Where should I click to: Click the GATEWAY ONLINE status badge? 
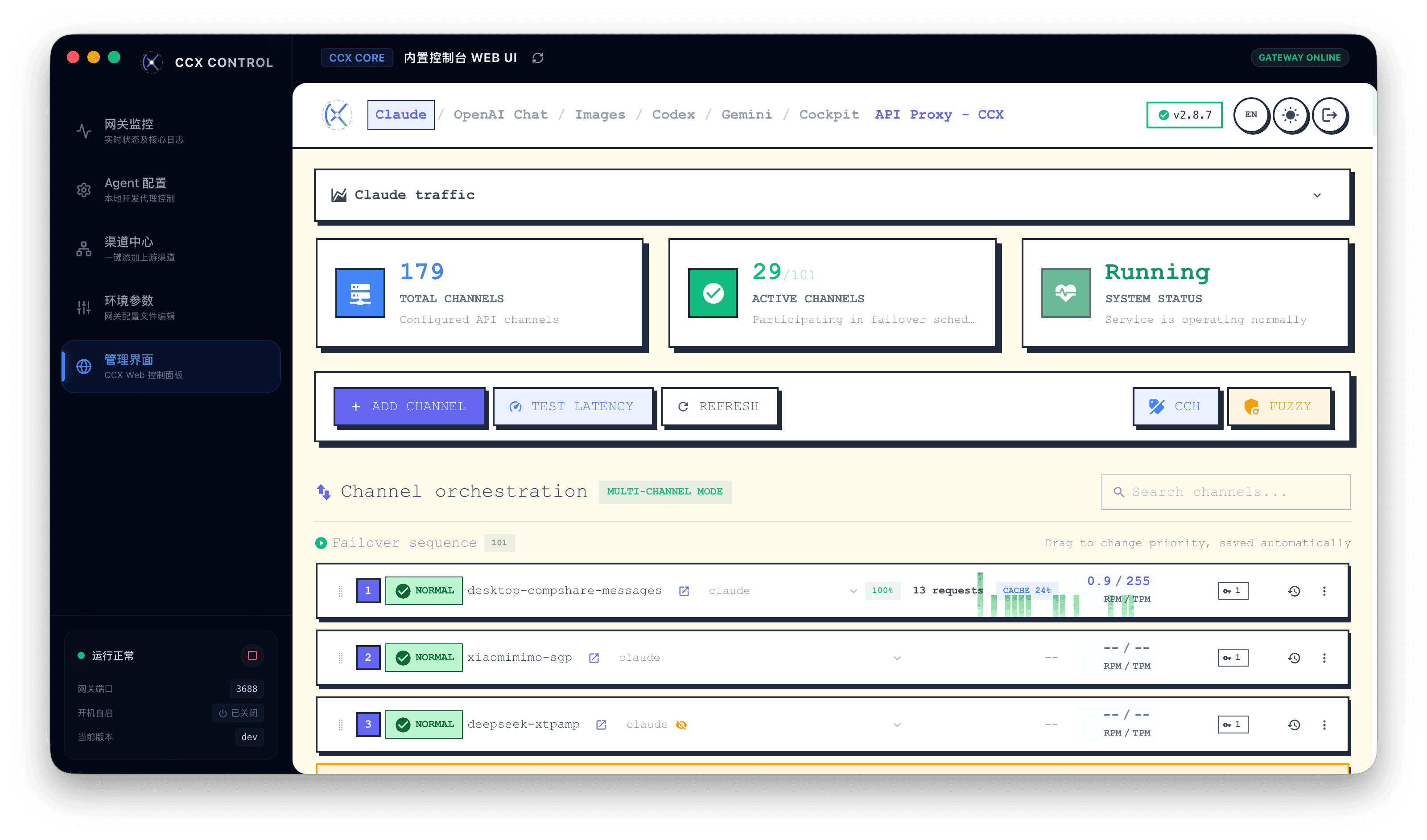pos(1299,58)
